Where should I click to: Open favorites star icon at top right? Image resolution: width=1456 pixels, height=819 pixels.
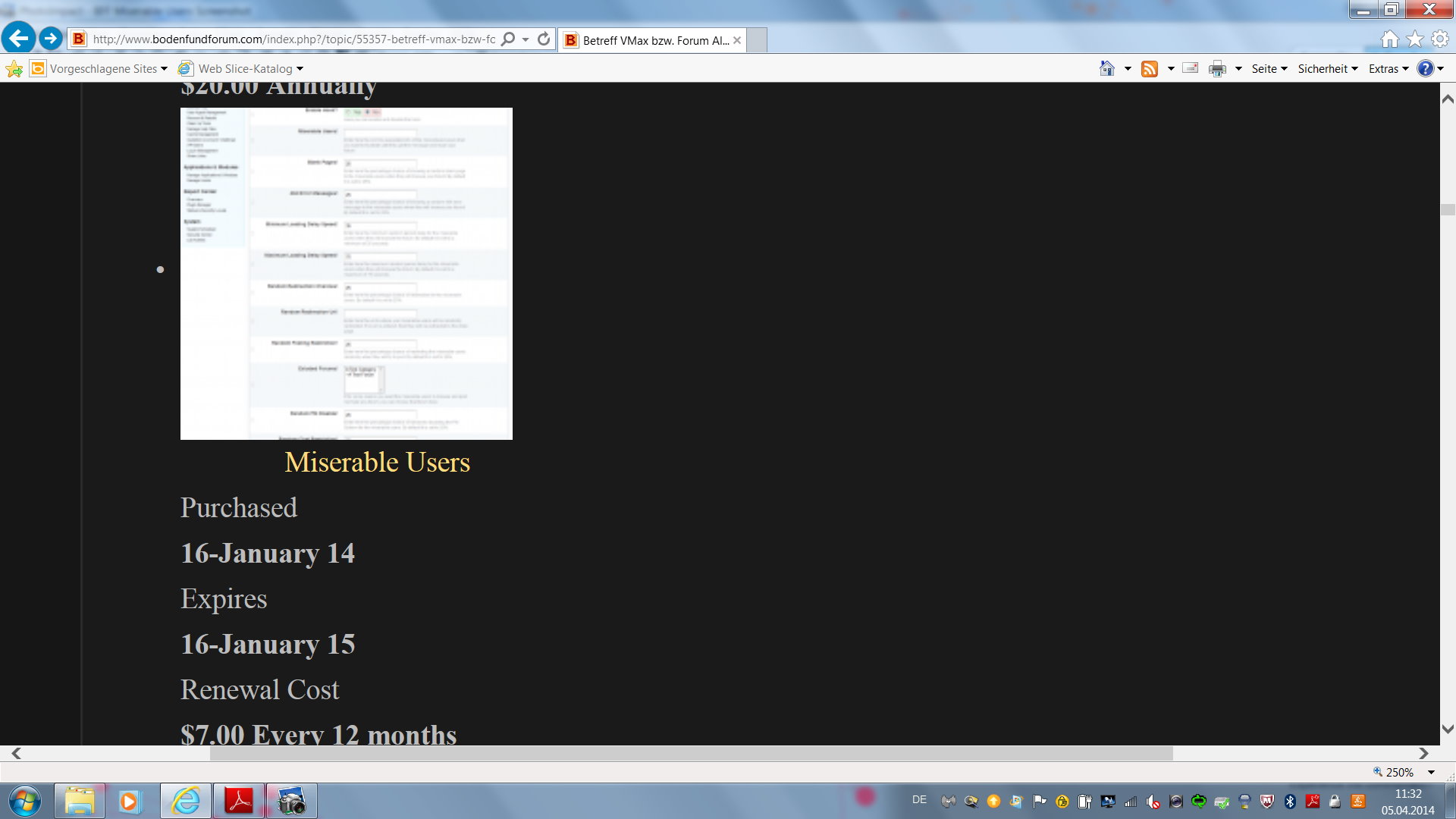coord(1415,39)
